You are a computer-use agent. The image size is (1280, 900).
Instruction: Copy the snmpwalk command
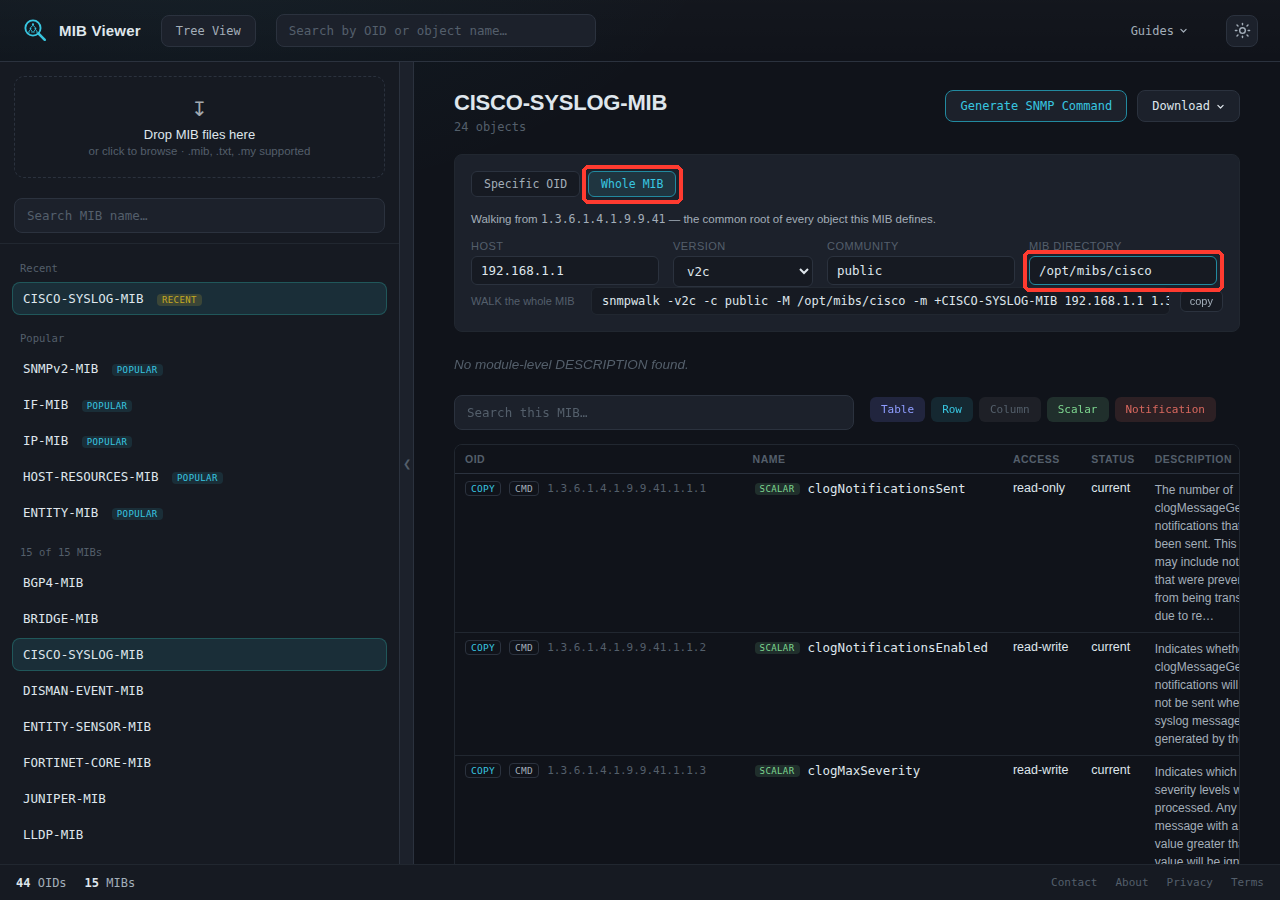(x=1201, y=301)
